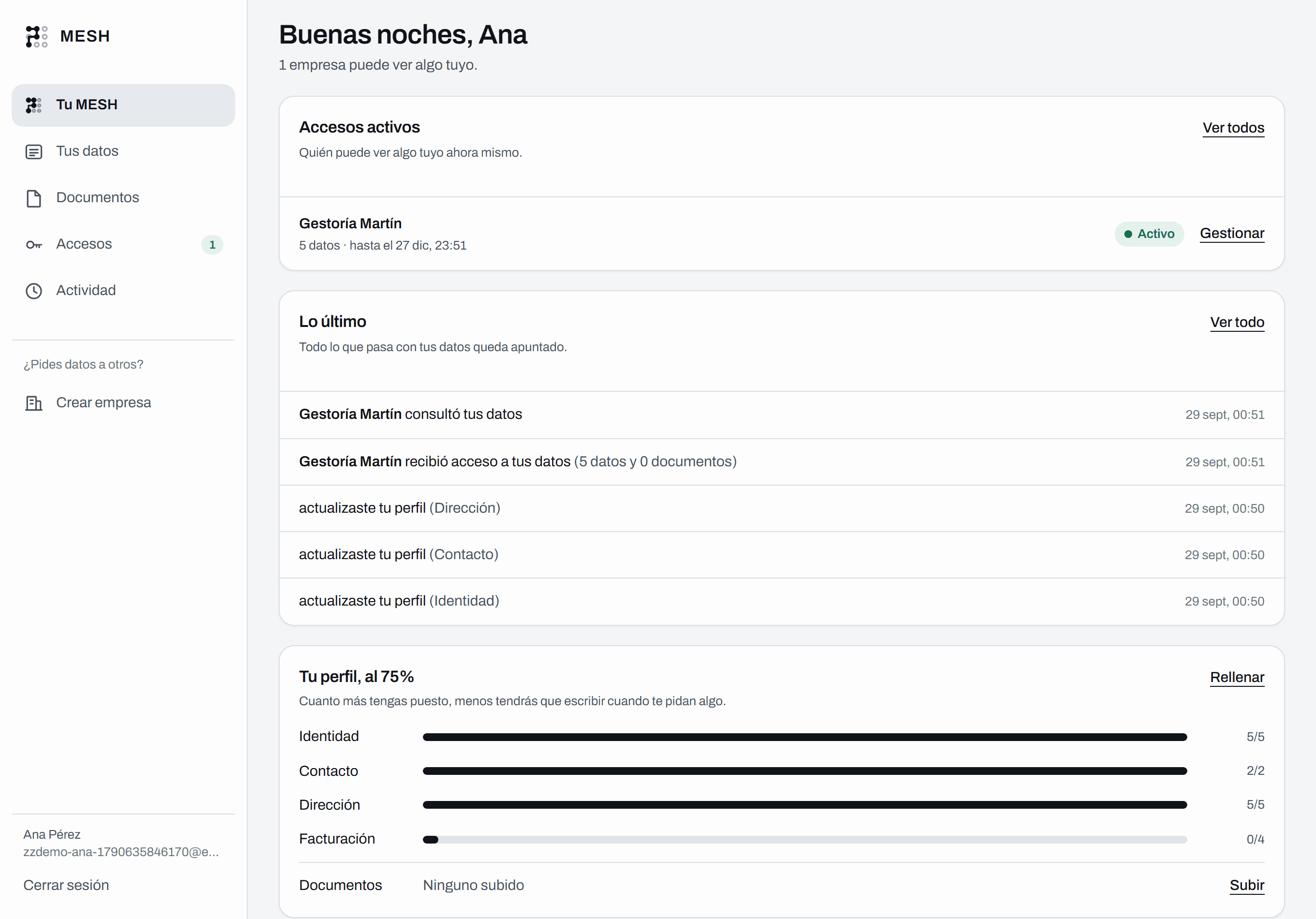Click the Contacto progress bar

coord(804,771)
